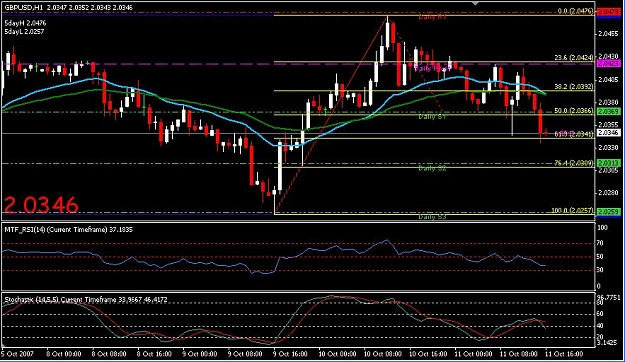Click the chart shift triangle marker at top
The image size is (625, 362).
point(475,4)
